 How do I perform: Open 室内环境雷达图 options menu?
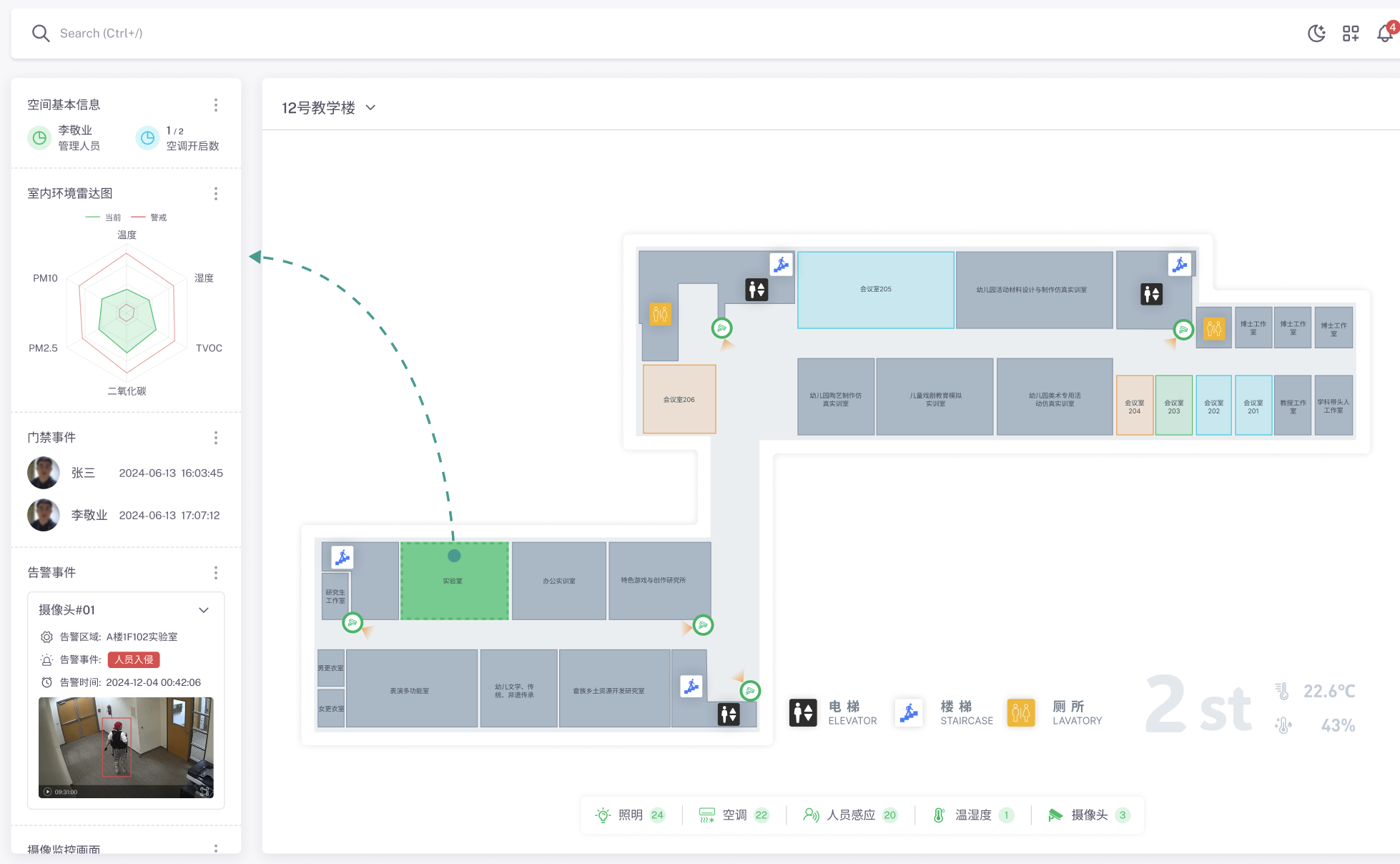(x=216, y=194)
